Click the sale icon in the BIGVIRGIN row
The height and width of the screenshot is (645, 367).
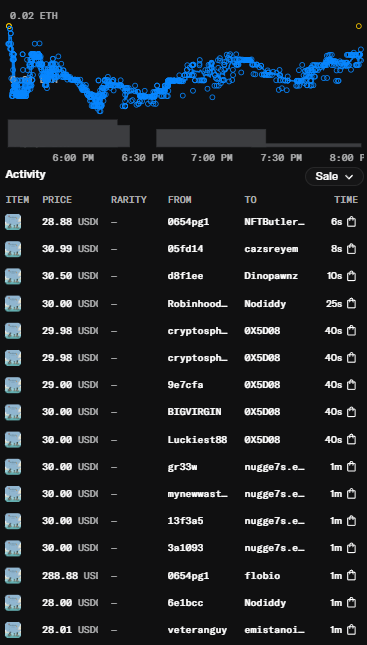tap(351, 412)
